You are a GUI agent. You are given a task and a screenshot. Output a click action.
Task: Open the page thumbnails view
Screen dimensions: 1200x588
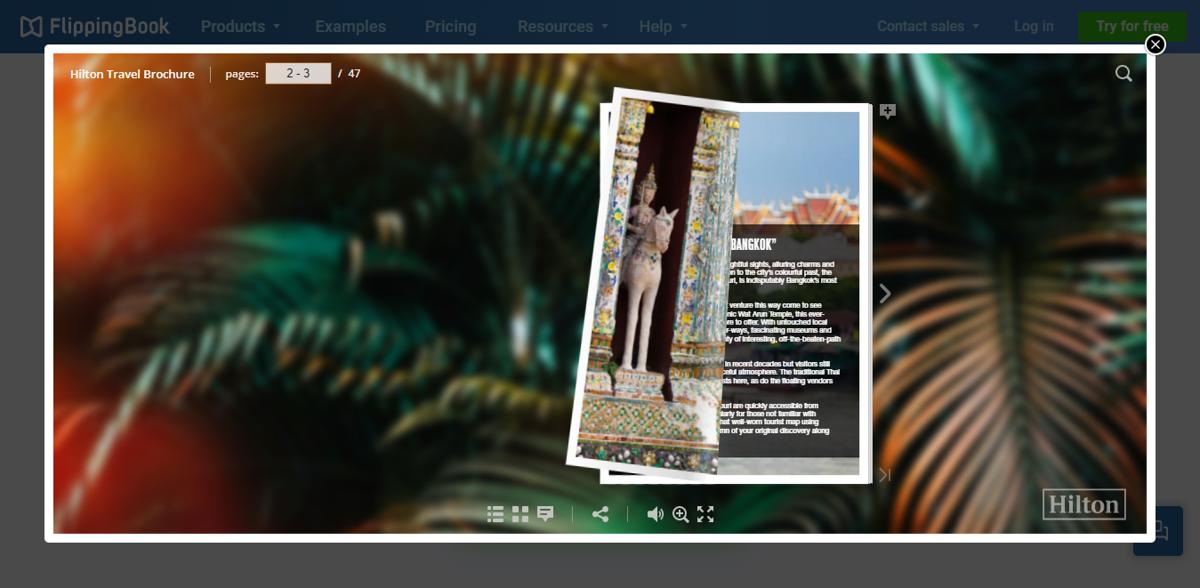[520, 514]
